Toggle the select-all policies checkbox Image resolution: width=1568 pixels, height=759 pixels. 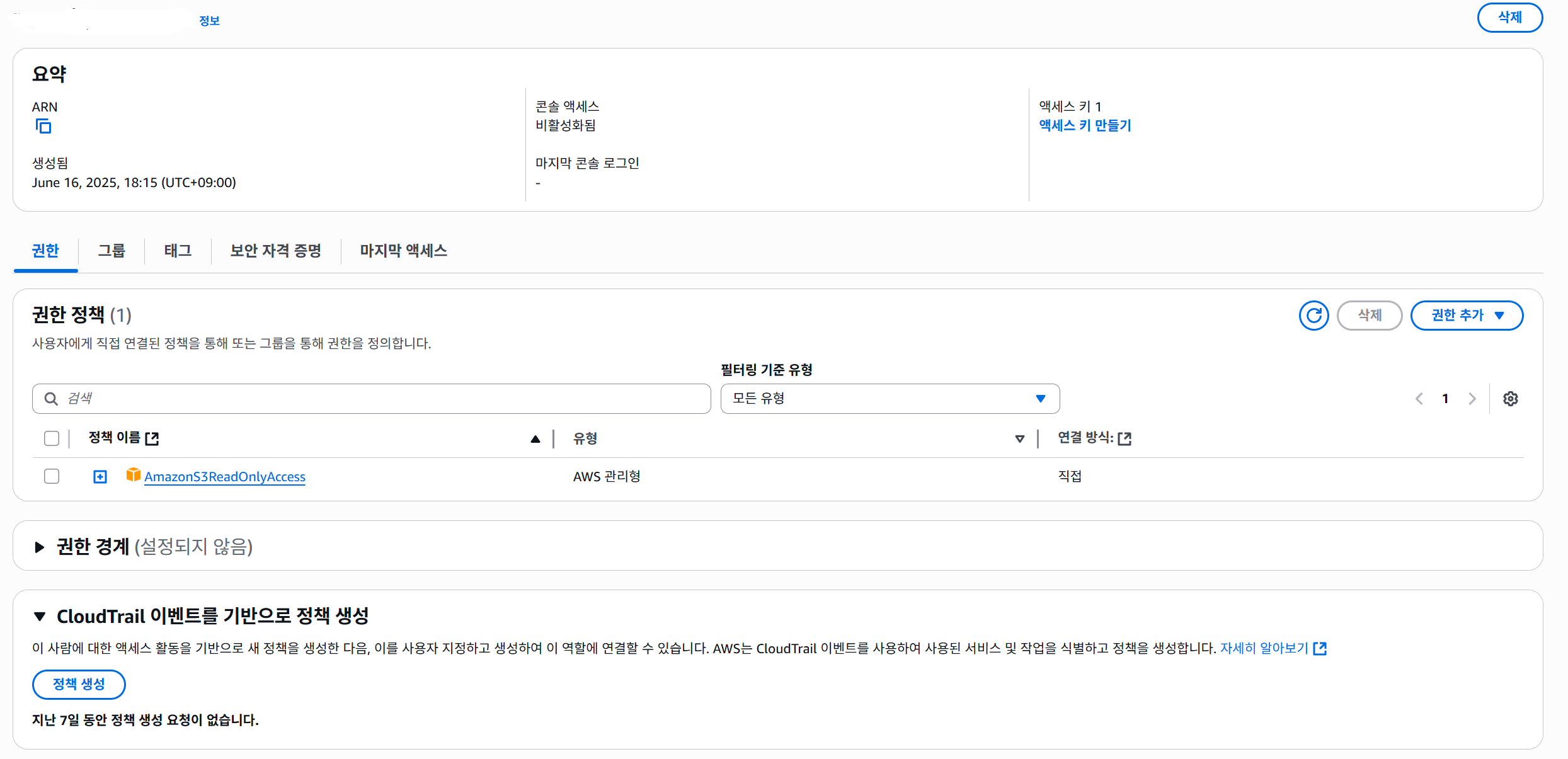[52, 438]
